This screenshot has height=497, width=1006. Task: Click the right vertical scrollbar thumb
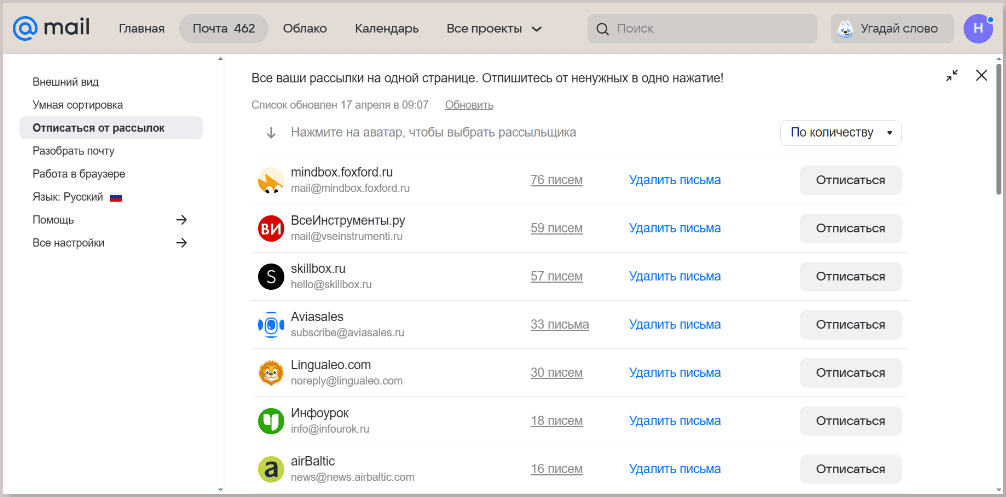(x=998, y=128)
